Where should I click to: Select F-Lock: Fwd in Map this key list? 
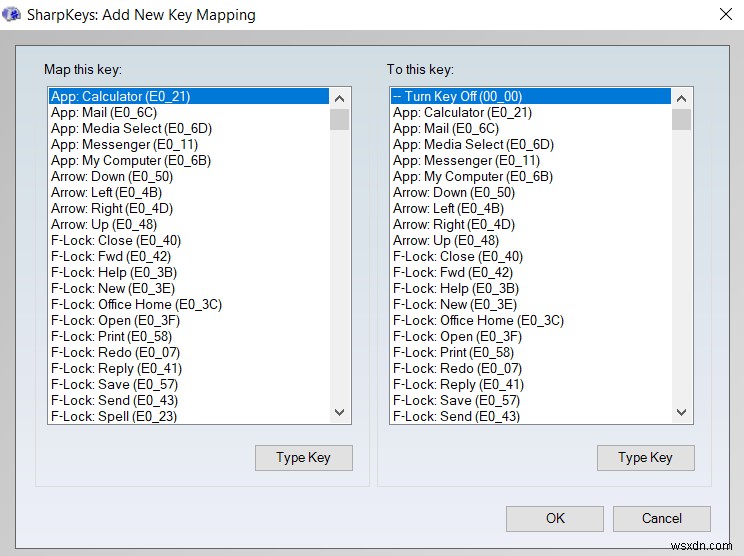tap(189, 257)
